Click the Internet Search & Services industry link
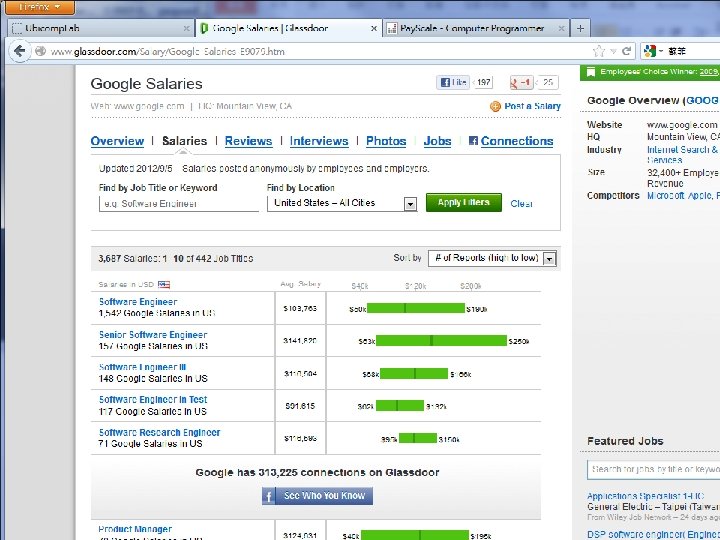 click(682, 155)
